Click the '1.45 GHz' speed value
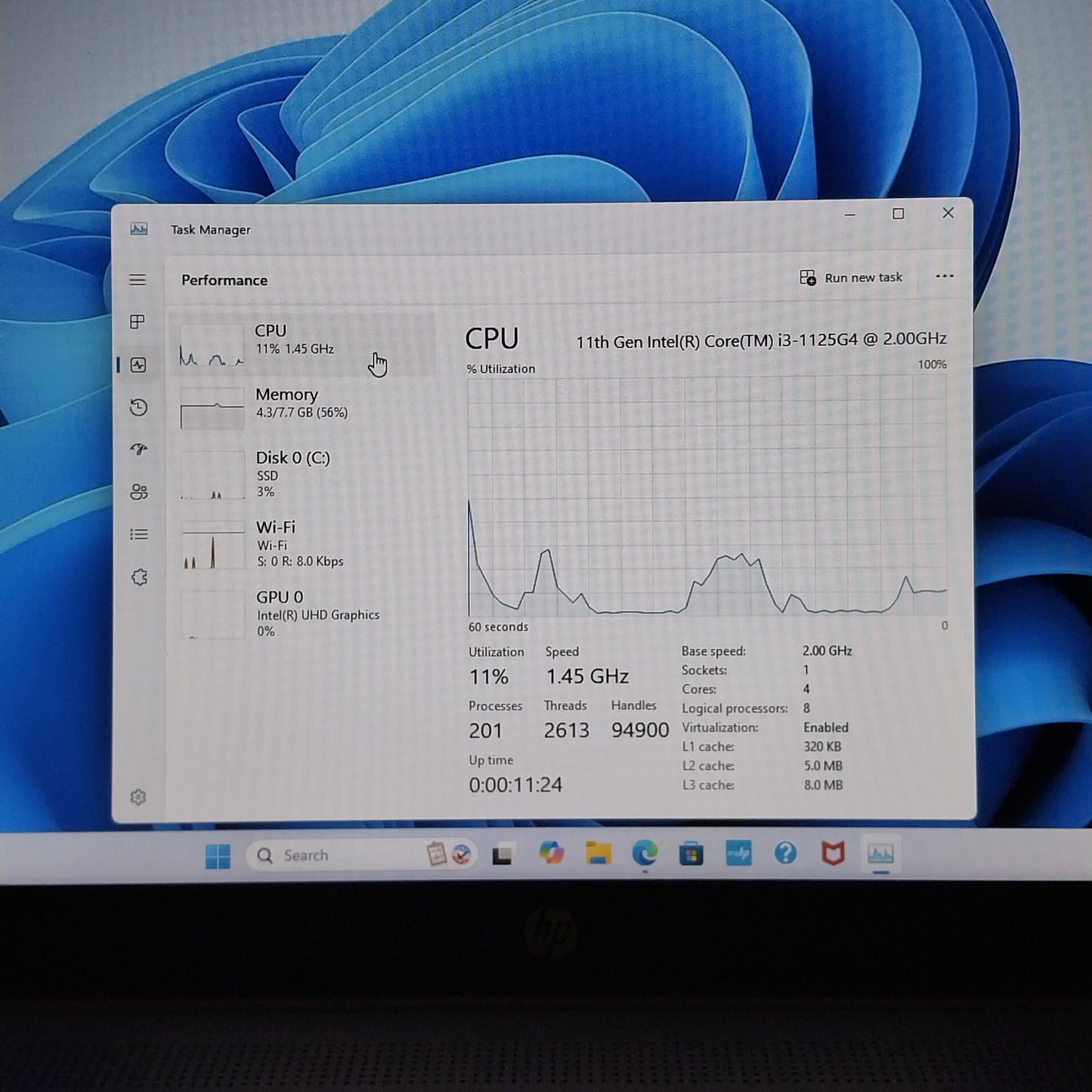 tap(587, 676)
